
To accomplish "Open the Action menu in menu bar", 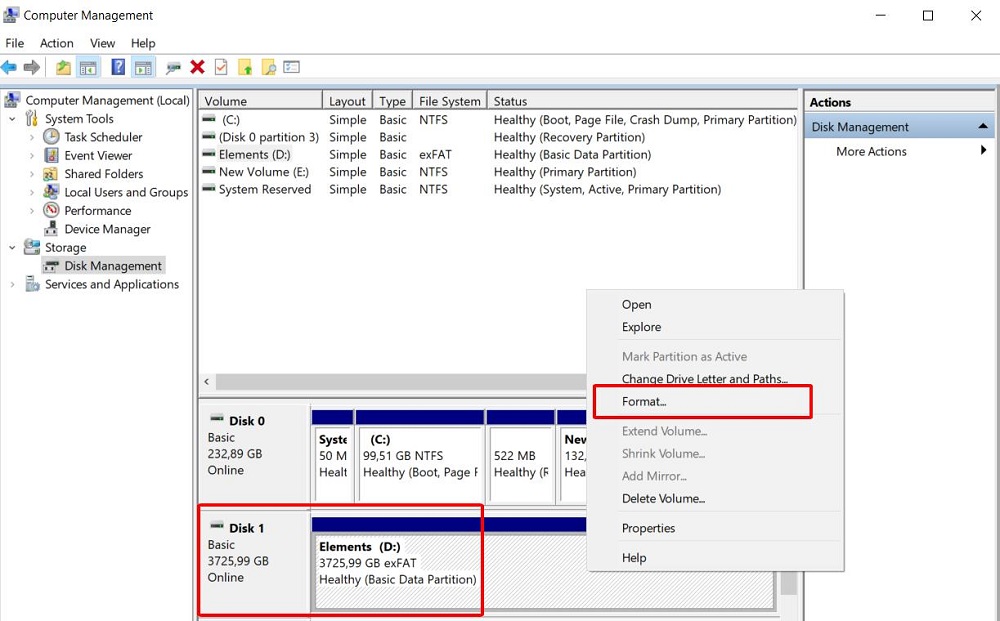I will coord(57,43).
